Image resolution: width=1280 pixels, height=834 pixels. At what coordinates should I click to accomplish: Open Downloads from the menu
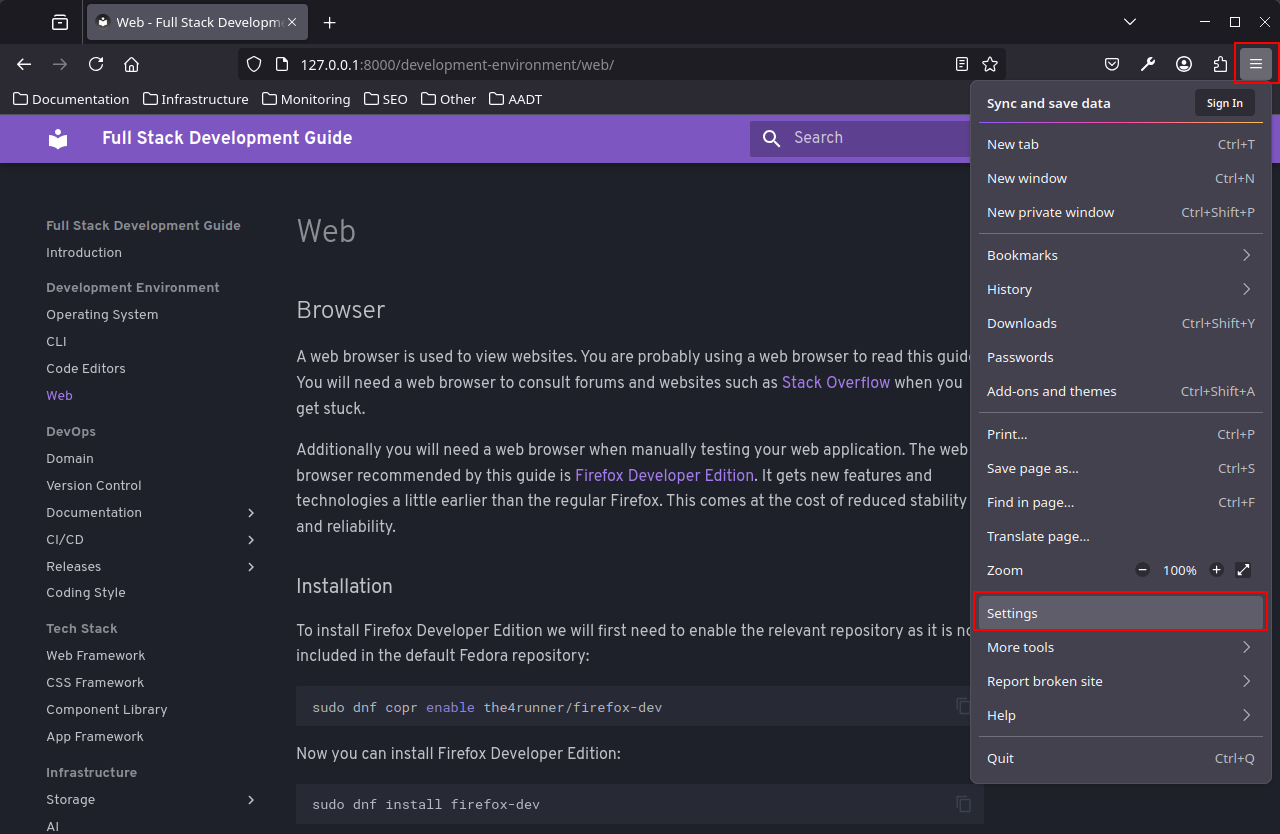1120,323
